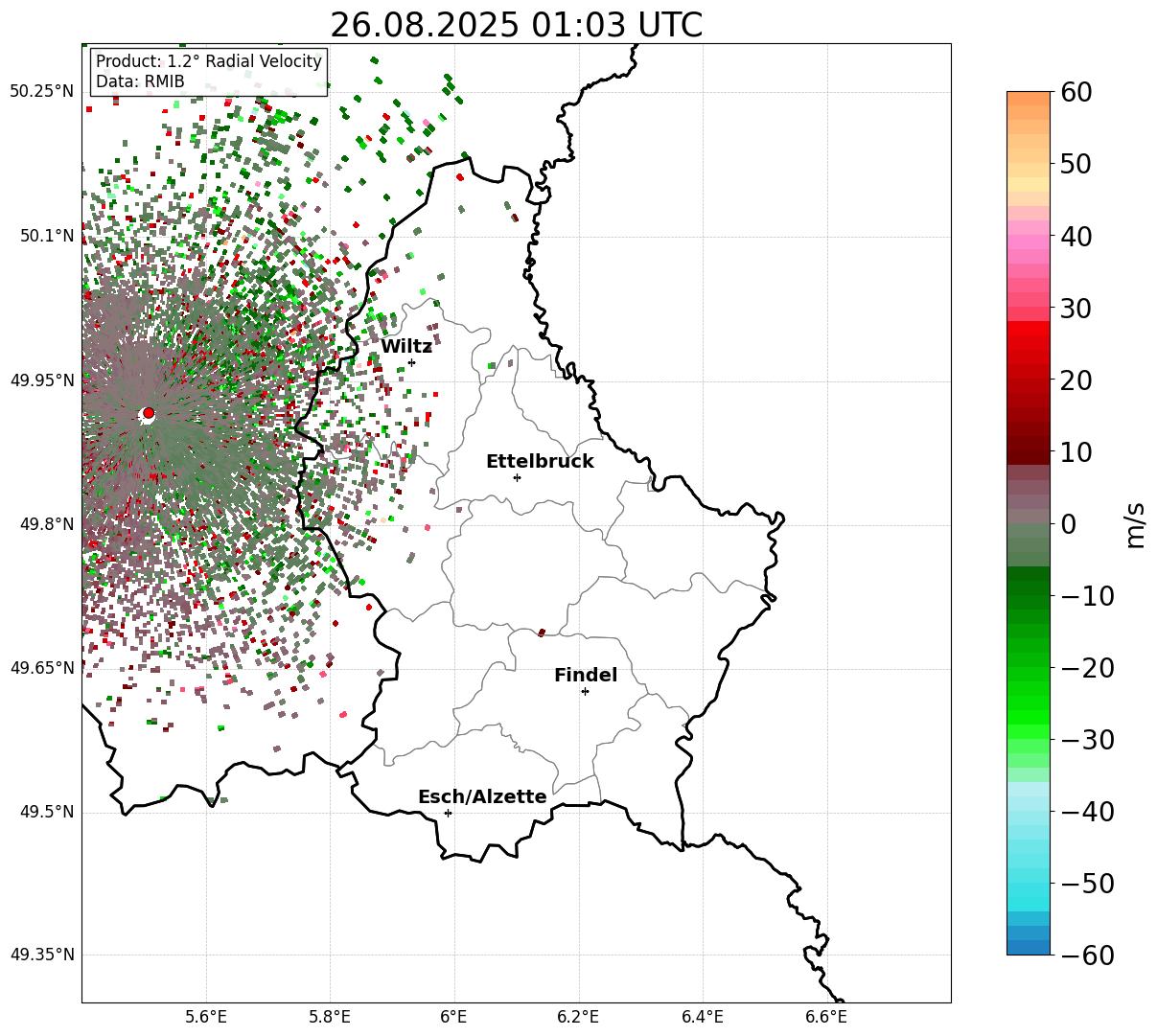Pick the orange top colorbar segment

pyautogui.click(x=1029, y=99)
